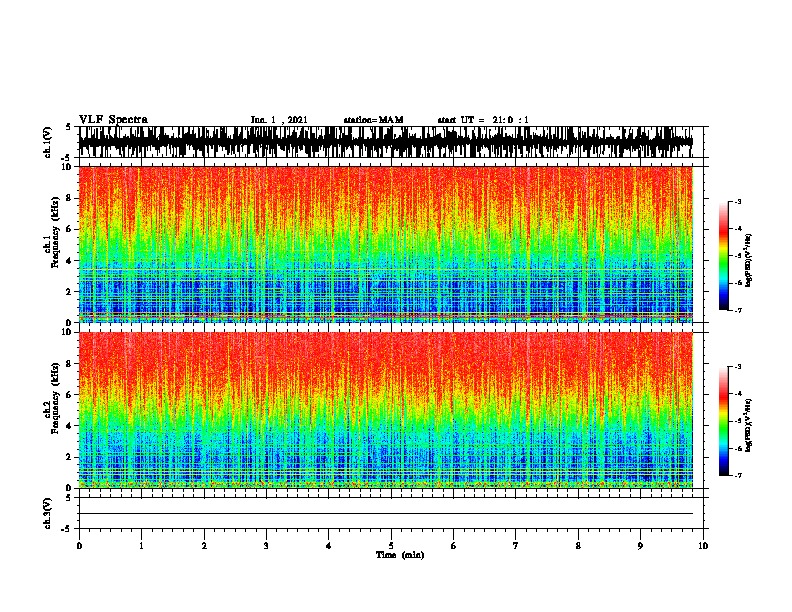Click the "-7" label on ch.1 colorbar
The image size is (792, 612).
(738, 310)
